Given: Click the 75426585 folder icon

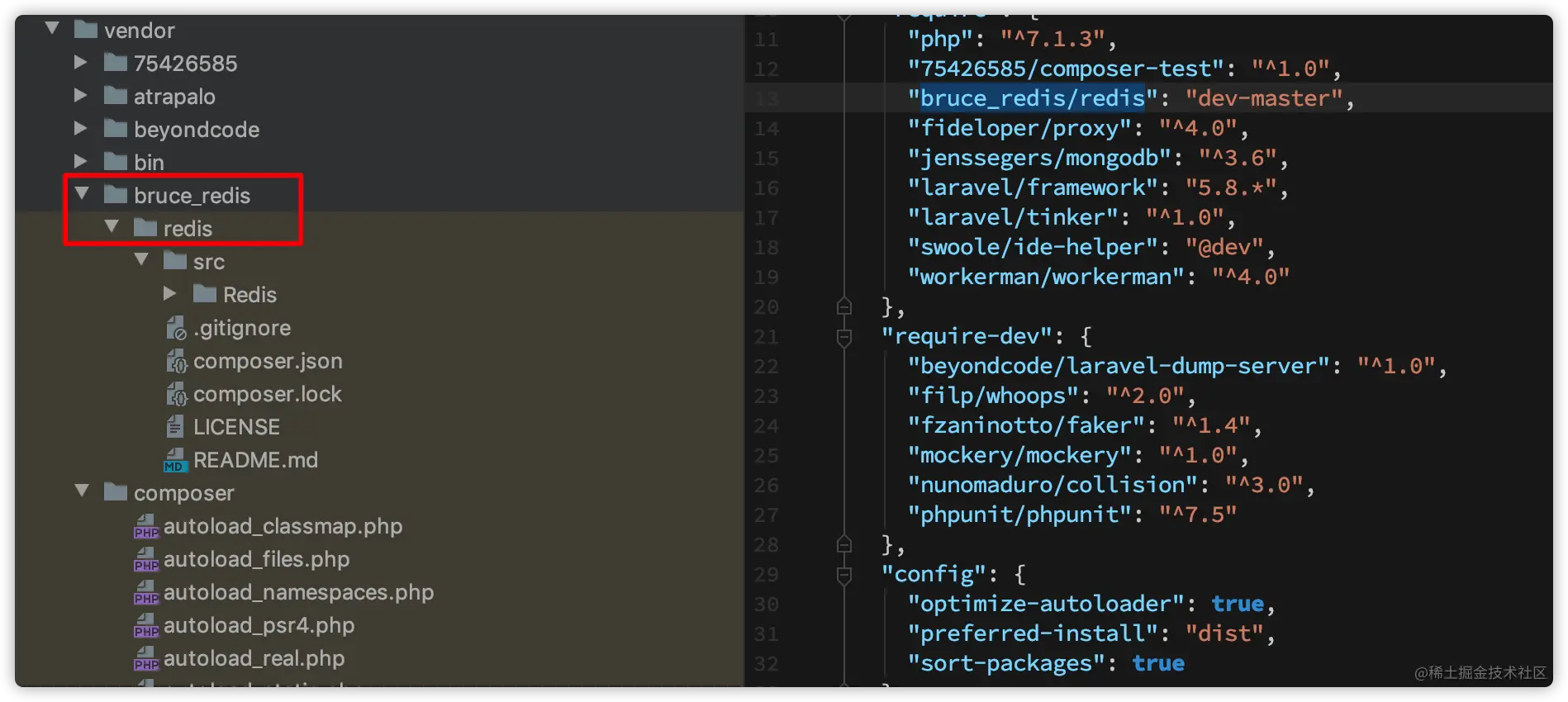Looking at the screenshot, I should [x=116, y=63].
